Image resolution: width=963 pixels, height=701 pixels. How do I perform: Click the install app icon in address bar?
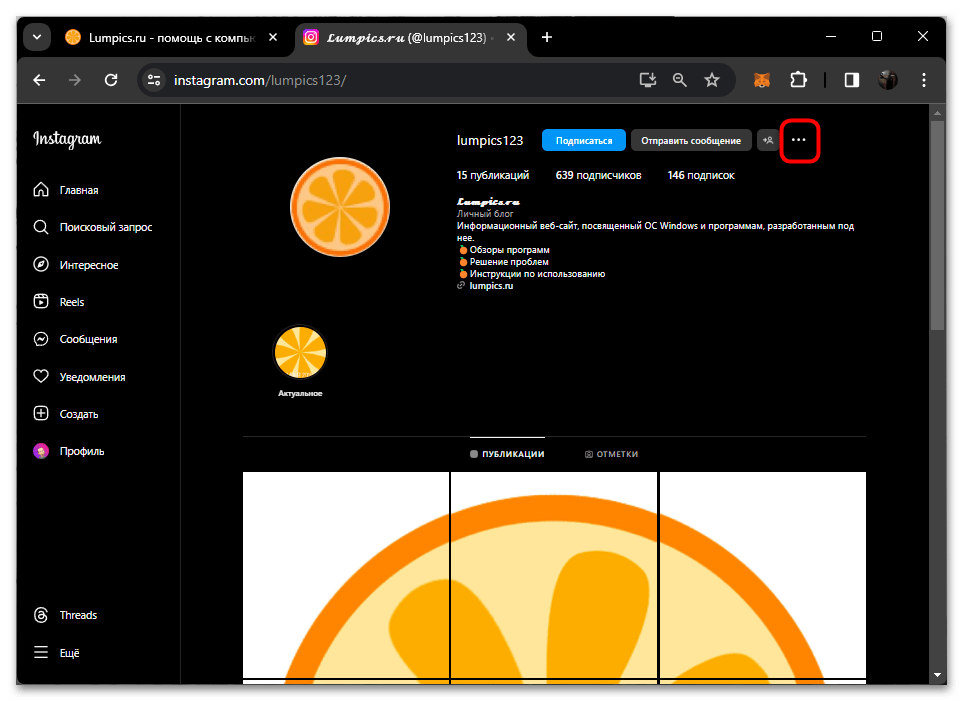pyautogui.click(x=647, y=80)
